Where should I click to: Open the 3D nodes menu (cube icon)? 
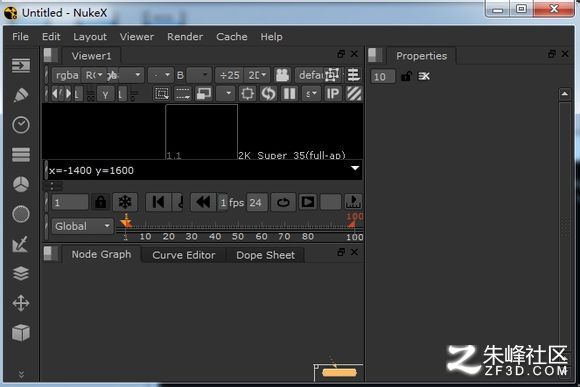tap(21, 333)
